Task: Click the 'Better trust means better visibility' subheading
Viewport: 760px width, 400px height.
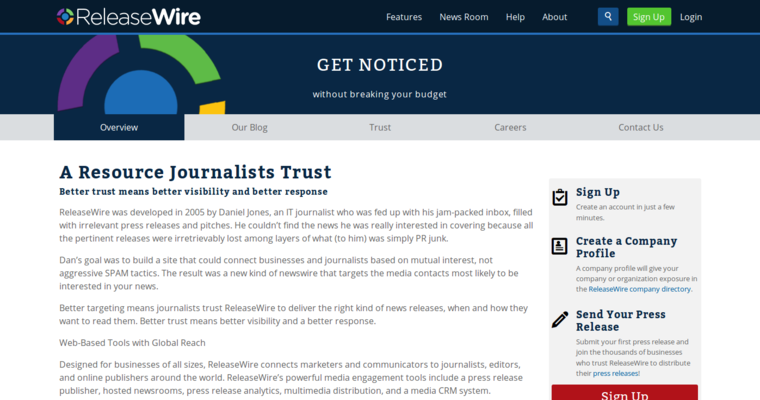Action: click(193, 192)
